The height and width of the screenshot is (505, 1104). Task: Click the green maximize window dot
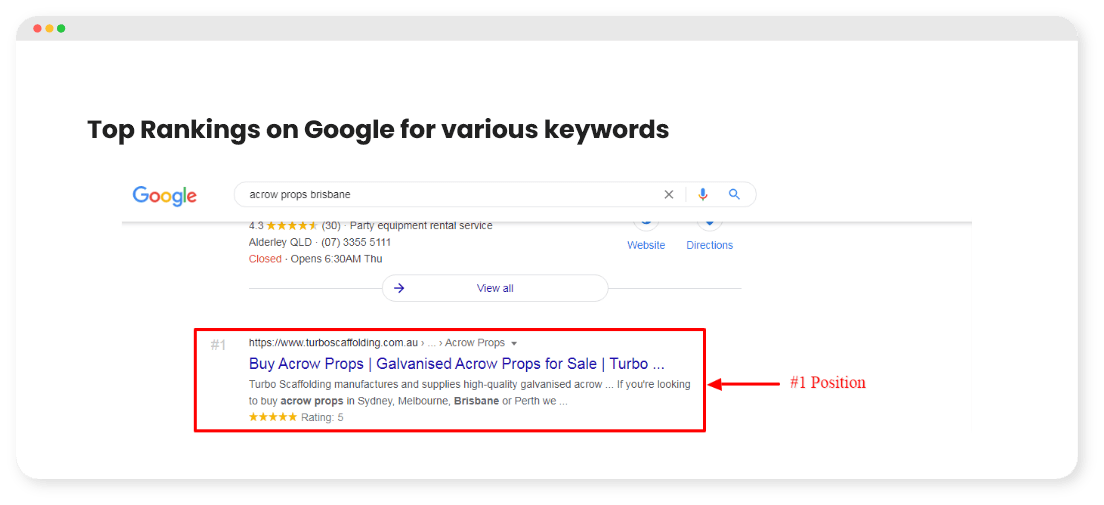point(61,28)
